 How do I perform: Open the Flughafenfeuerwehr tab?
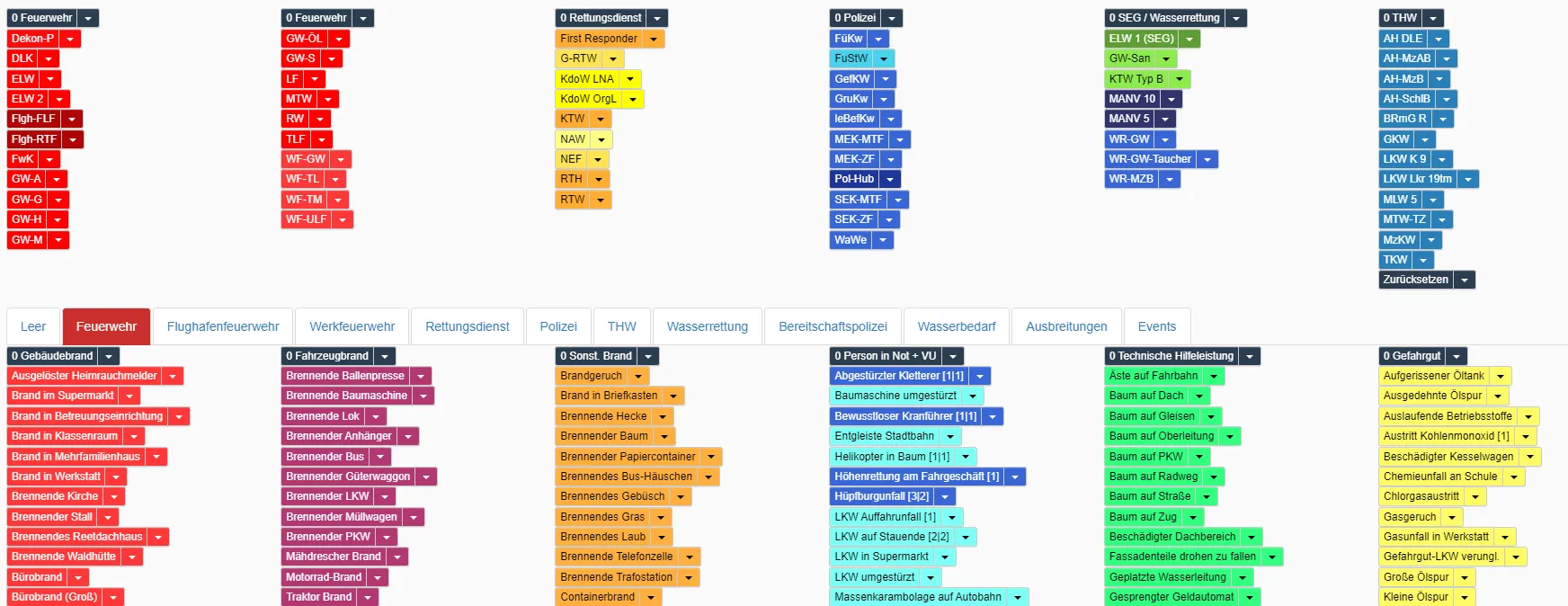click(x=223, y=326)
